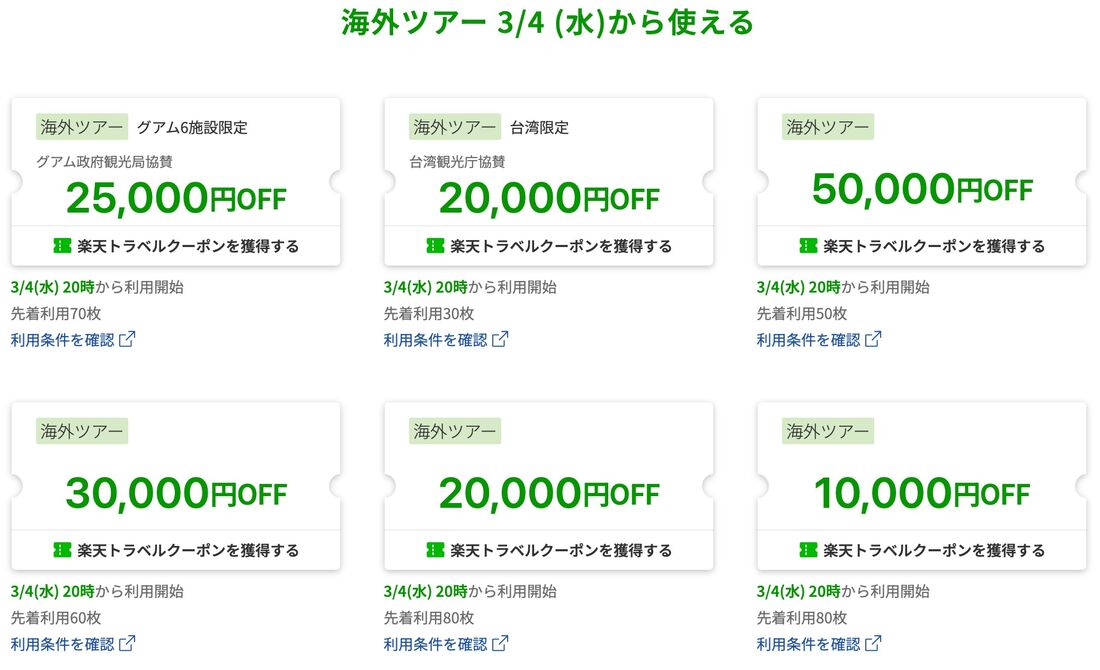Acquire the Taiwan-limited 20,000円OFF coupon
This screenshot has height=670, width=1100.
[548, 245]
